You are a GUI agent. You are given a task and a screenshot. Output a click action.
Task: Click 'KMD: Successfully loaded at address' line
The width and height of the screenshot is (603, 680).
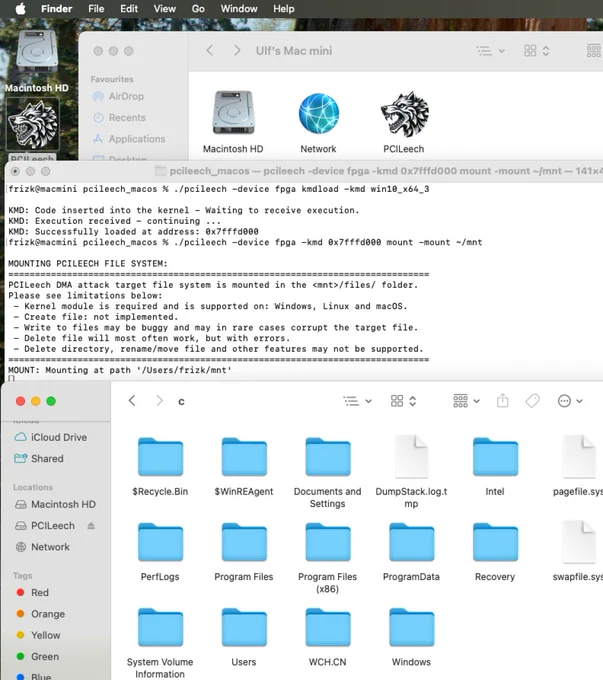click(x=133, y=232)
